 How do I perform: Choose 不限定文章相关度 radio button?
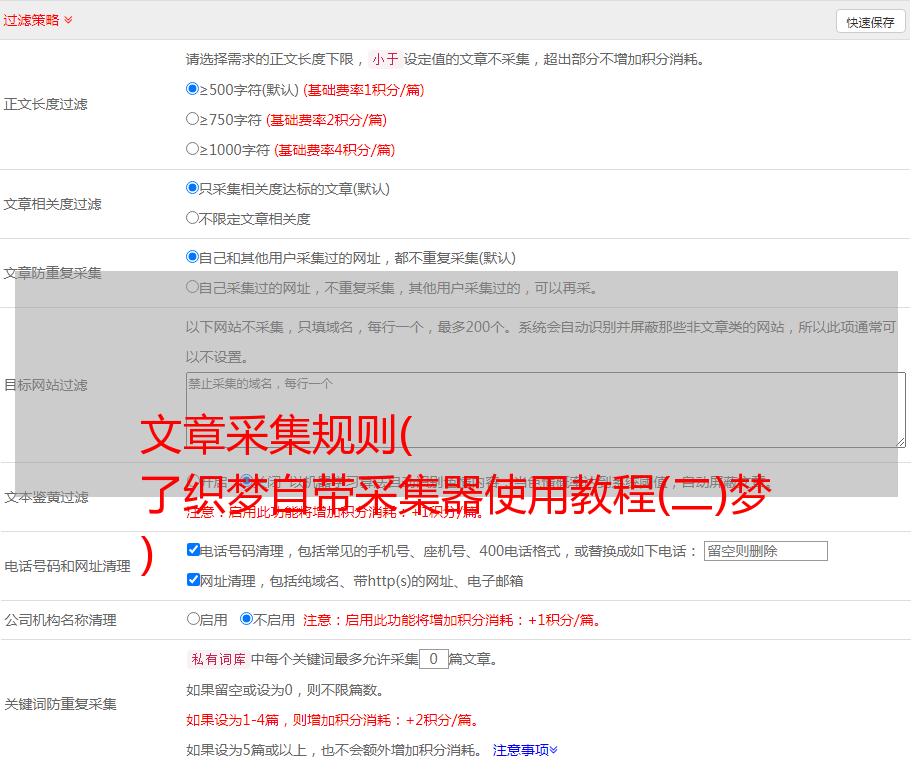193,217
